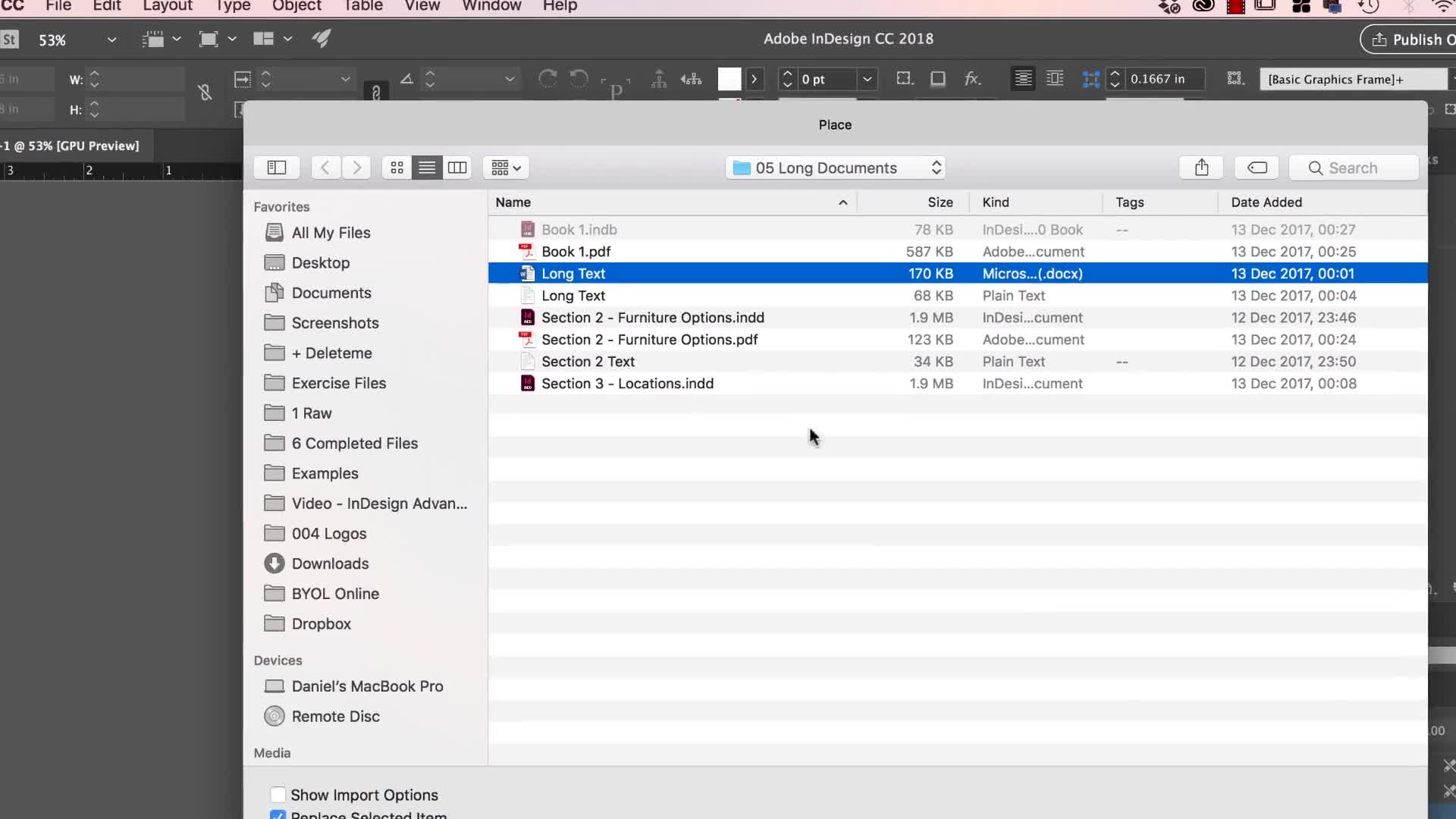Open the 05 Long Documents folder path popup
1456x819 pixels.
tap(836, 168)
